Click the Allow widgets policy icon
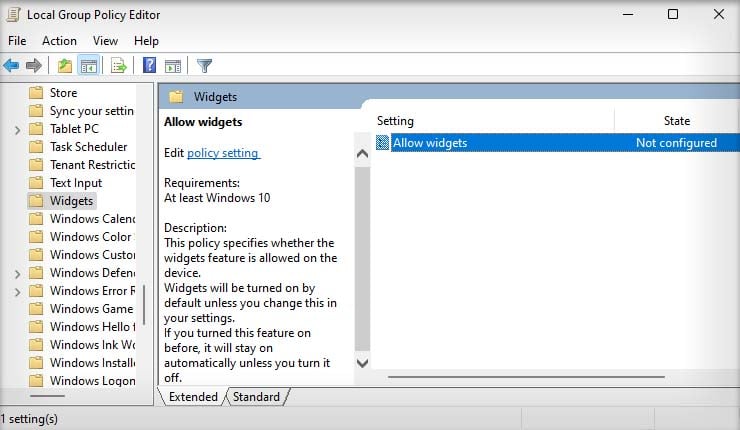This screenshot has width=740, height=430. [x=382, y=143]
